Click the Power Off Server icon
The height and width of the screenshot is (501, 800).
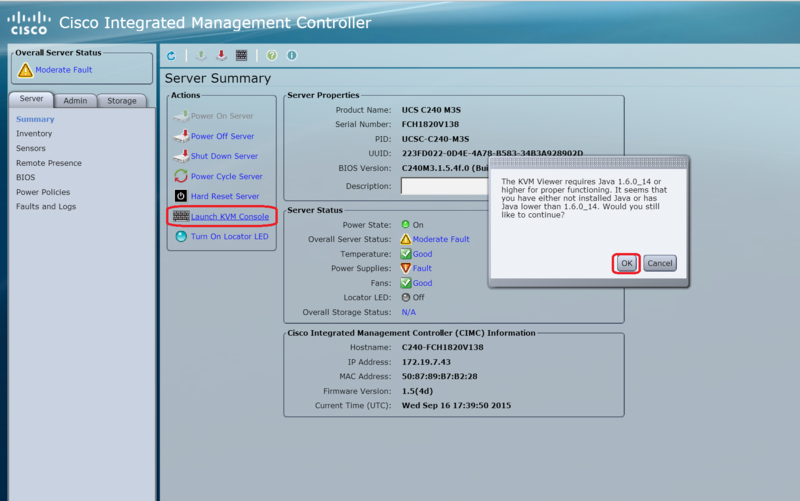point(181,136)
